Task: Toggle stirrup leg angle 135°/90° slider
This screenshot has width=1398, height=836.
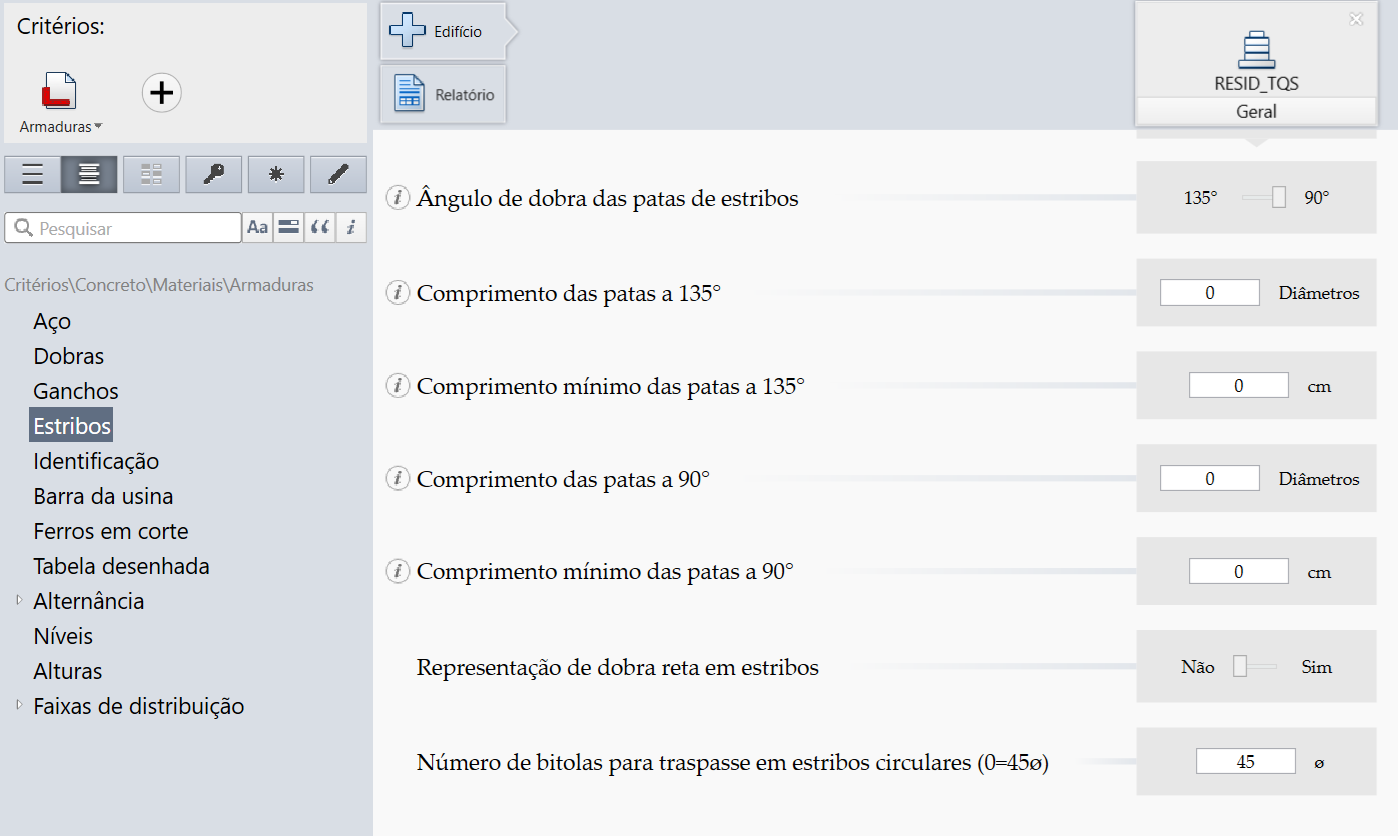Action: (x=1264, y=198)
